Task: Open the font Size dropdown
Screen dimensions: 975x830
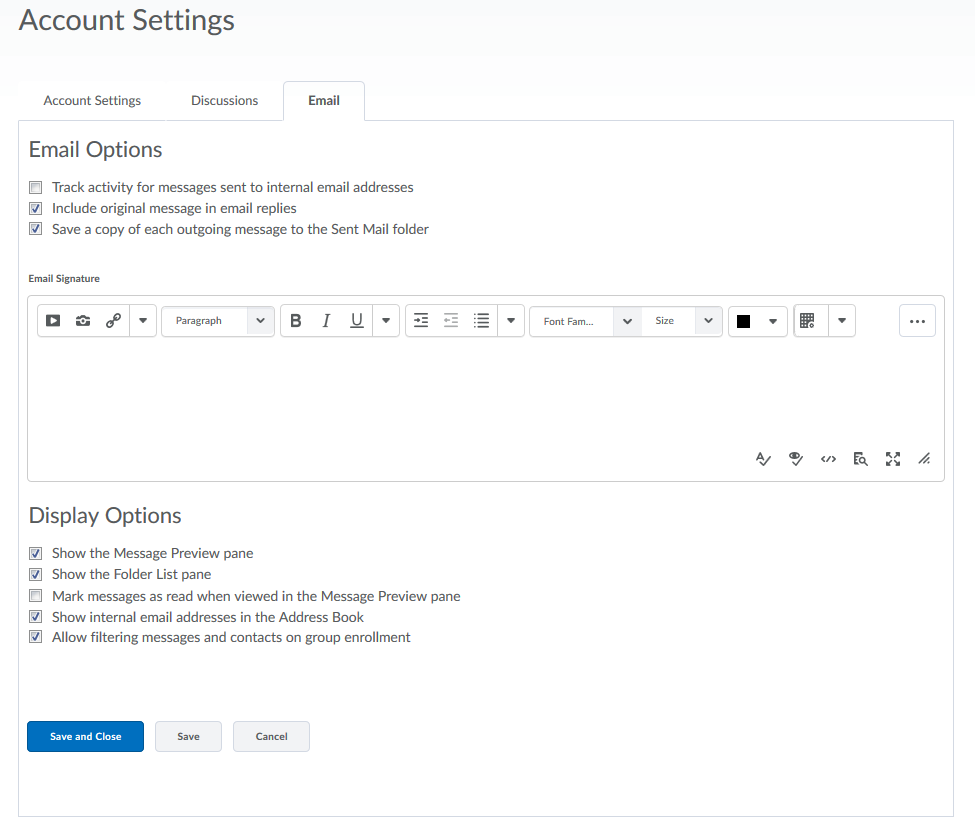Action: (682, 321)
